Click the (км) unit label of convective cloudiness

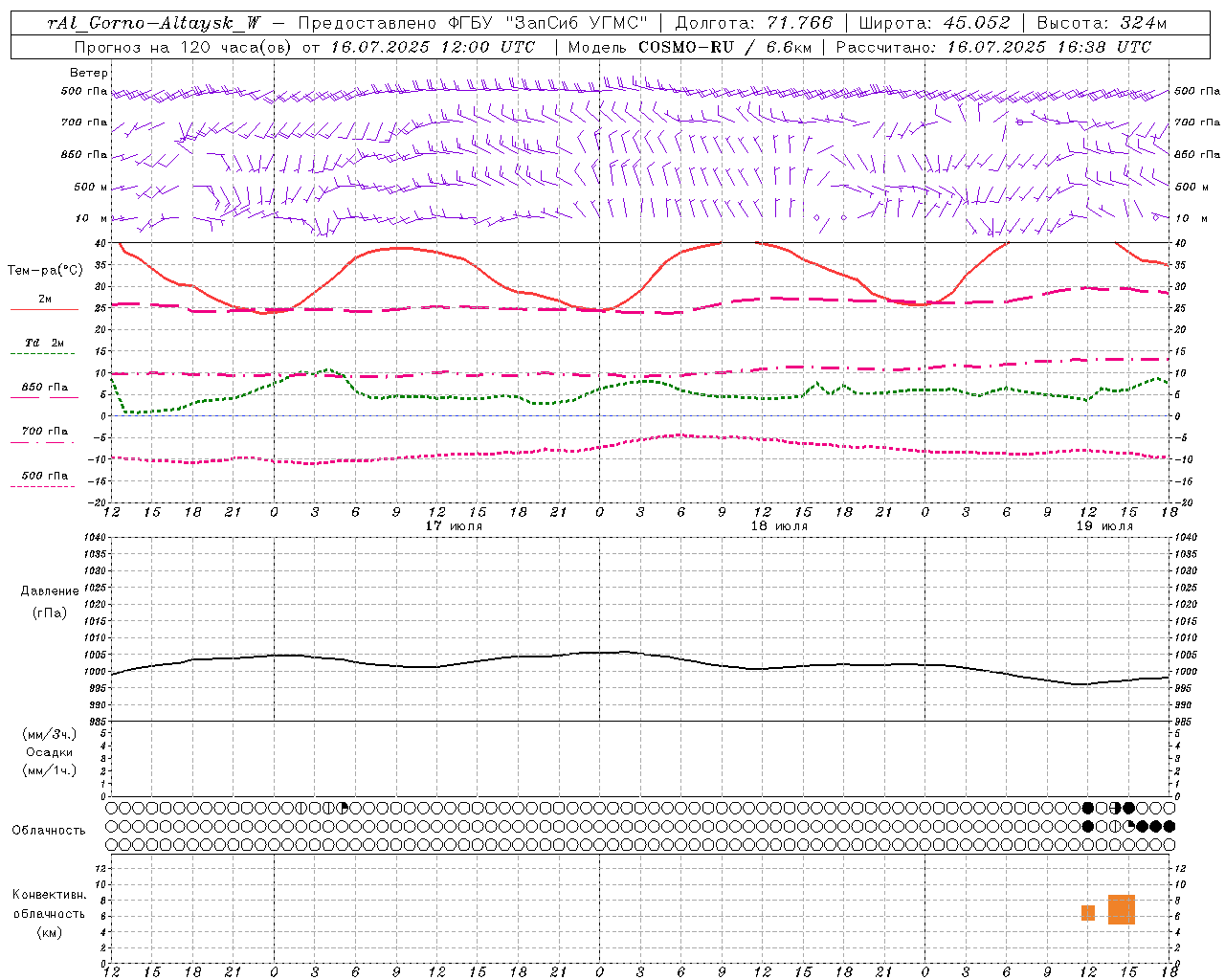pos(49,932)
